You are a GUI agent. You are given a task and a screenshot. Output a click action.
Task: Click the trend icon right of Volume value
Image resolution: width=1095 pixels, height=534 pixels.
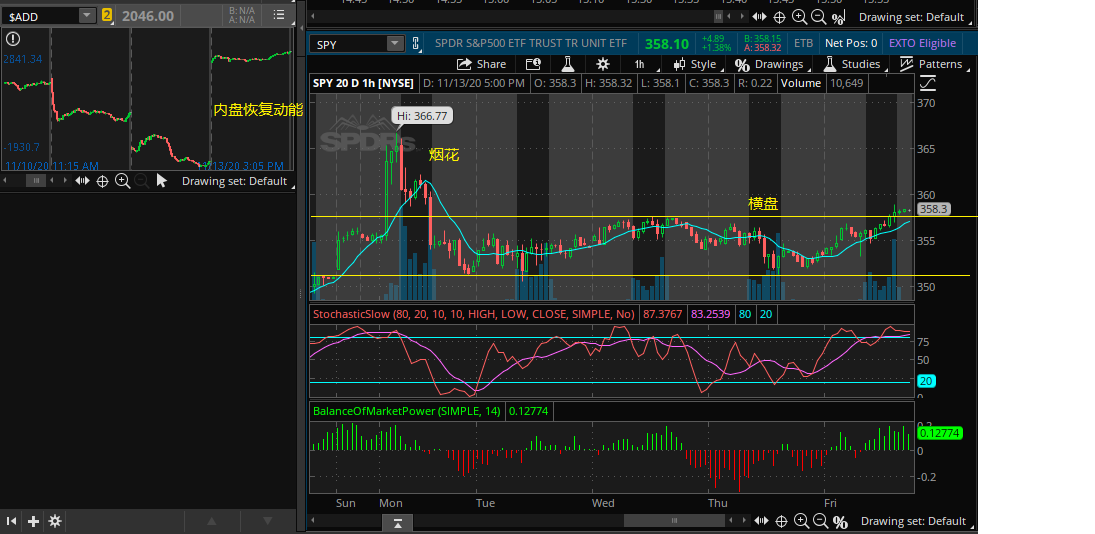(x=928, y=84)
